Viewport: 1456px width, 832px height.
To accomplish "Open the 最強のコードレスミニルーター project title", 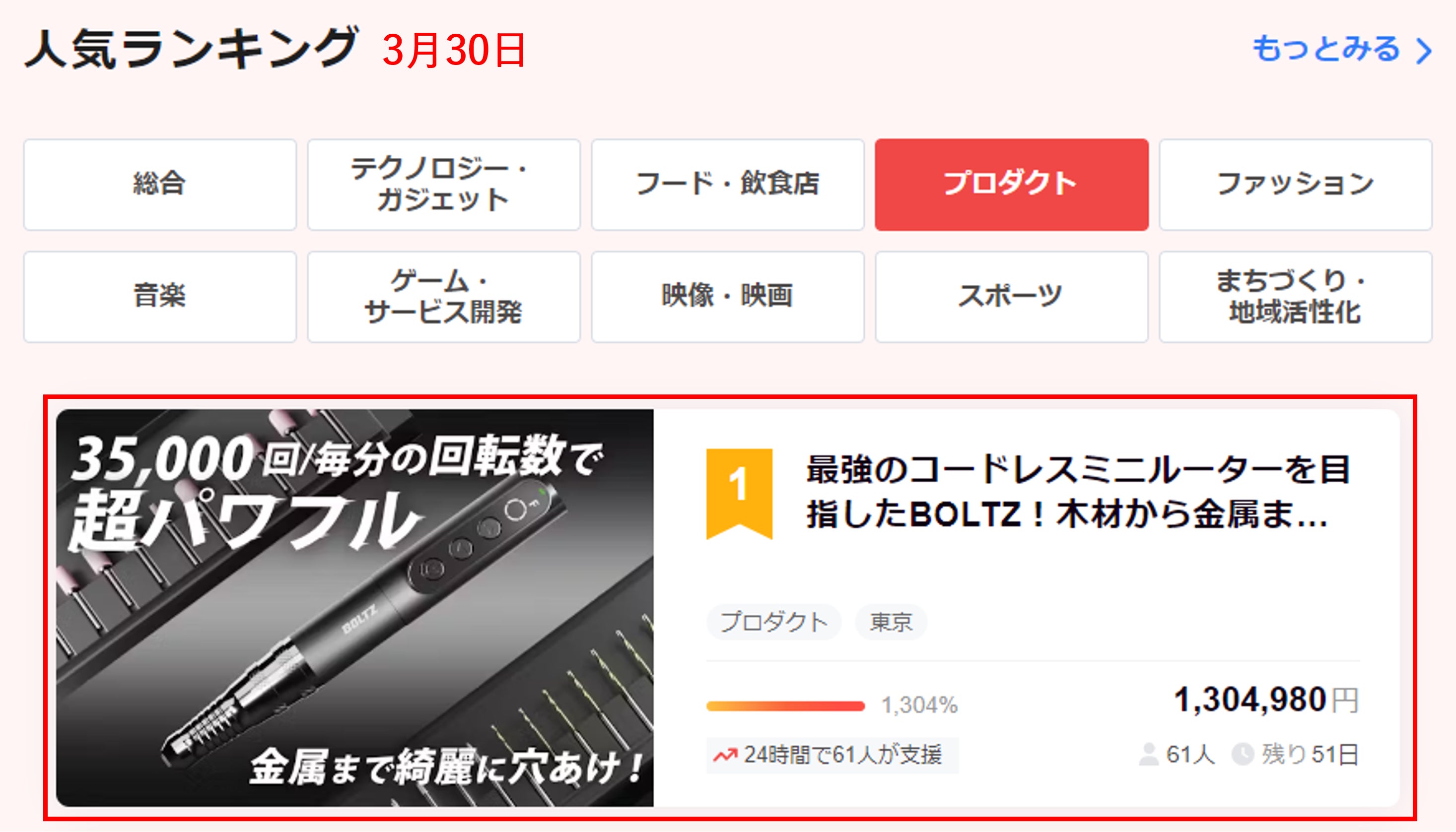I will pos(1078,492).
